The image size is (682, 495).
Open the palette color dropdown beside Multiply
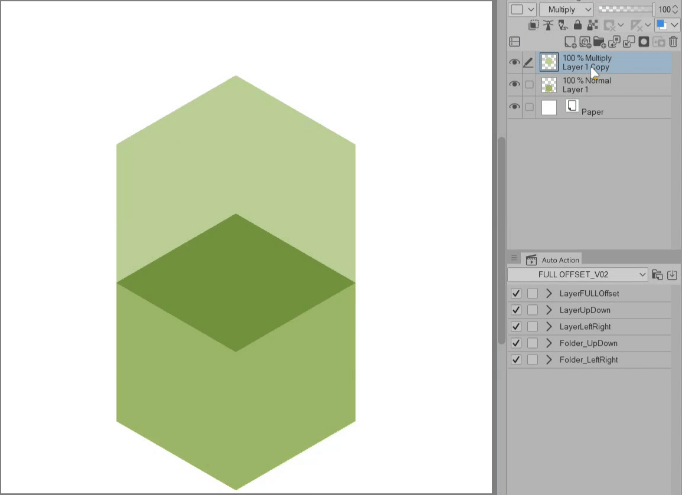[522, 9]
